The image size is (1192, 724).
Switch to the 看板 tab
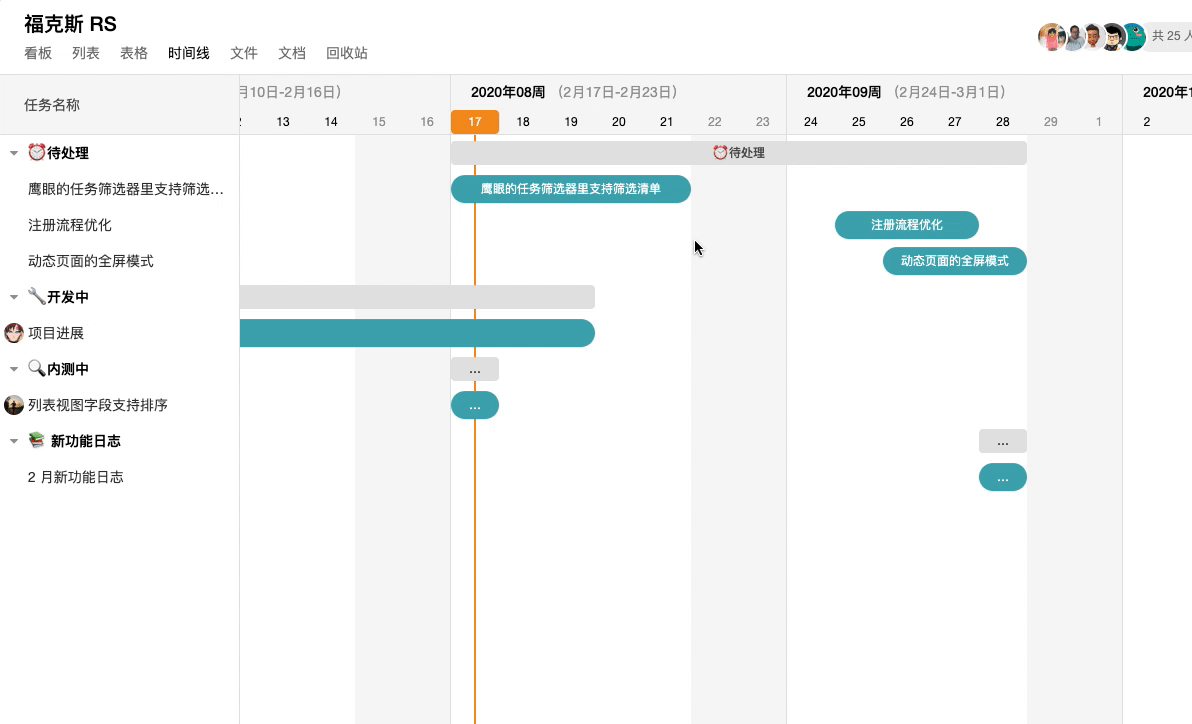click(x=38, y=53)
